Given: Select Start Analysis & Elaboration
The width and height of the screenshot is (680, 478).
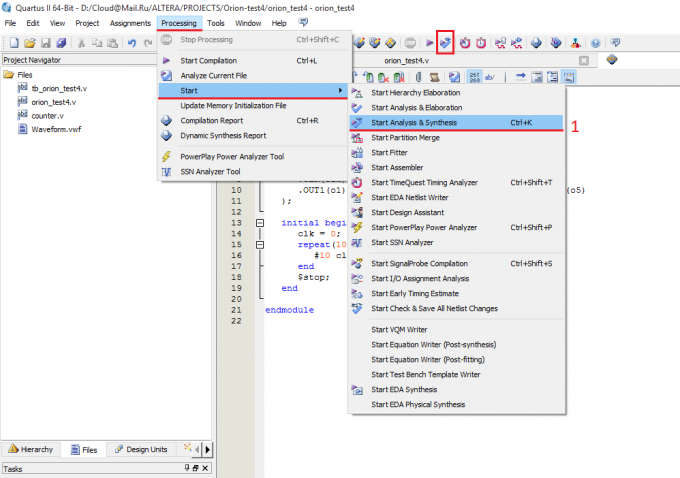Looking at the screenshot, I should (456, 107).
